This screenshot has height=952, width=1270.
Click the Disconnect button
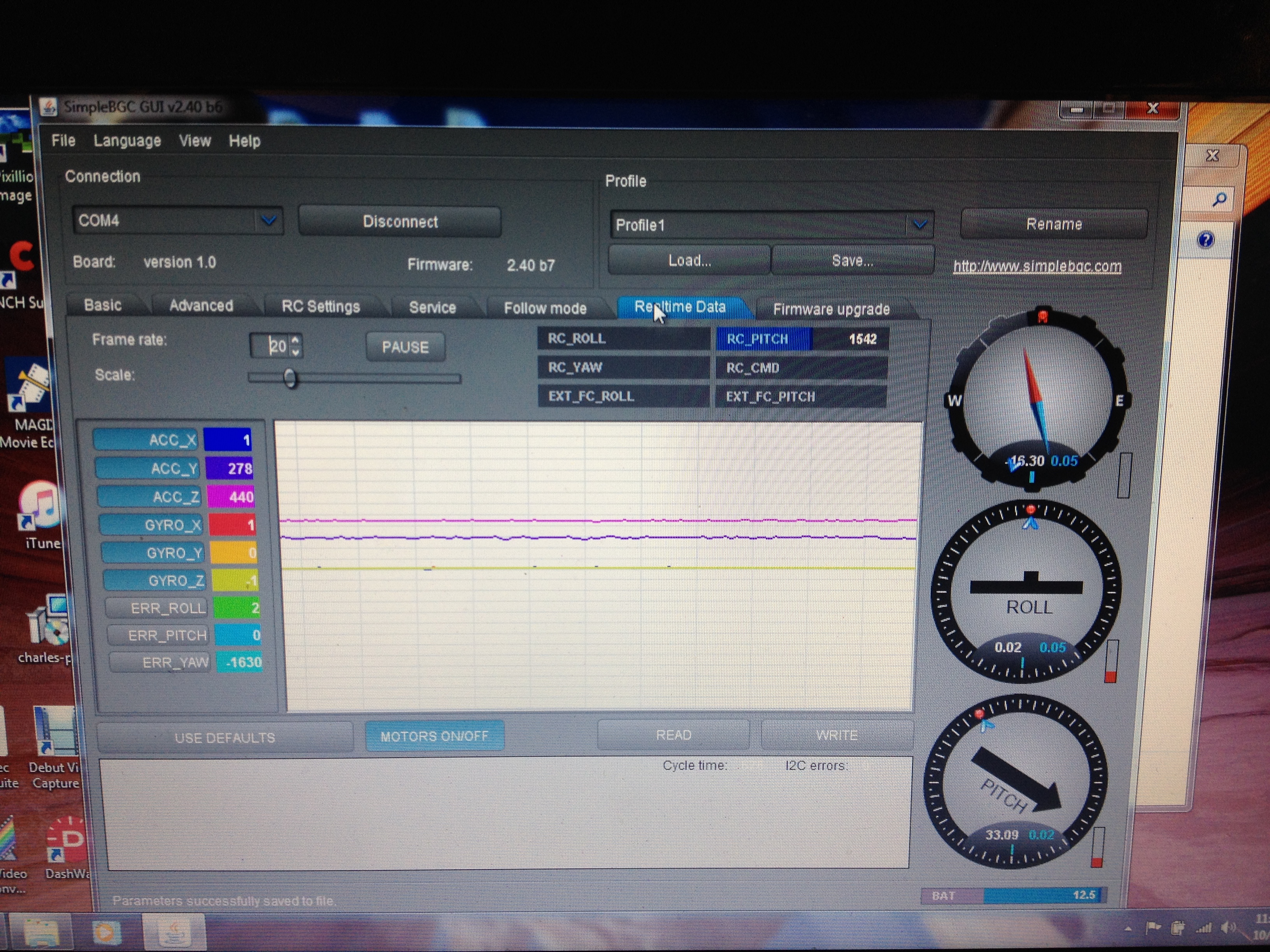click(400, 222)
